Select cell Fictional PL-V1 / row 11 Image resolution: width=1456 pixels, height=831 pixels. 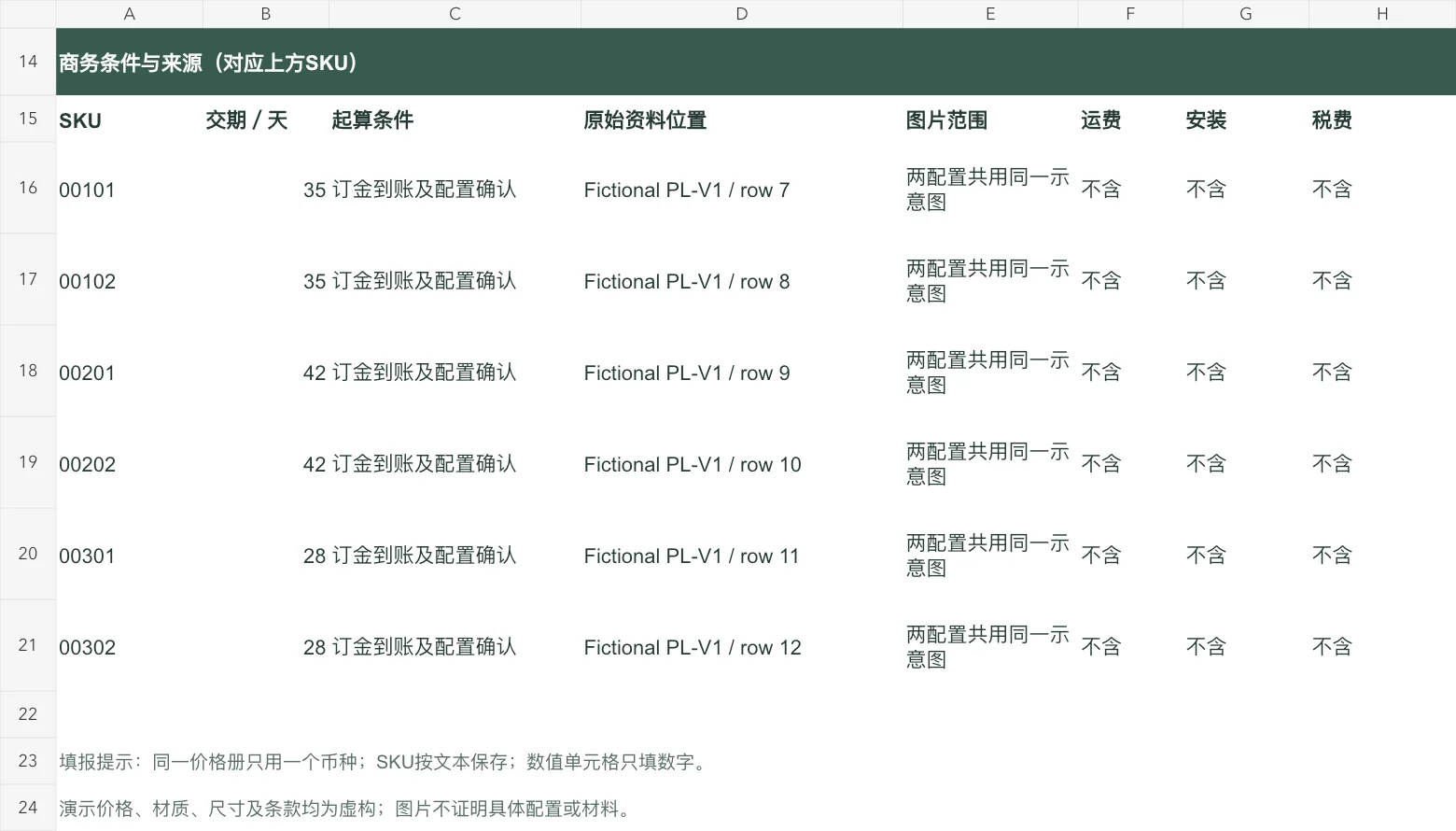741,555
